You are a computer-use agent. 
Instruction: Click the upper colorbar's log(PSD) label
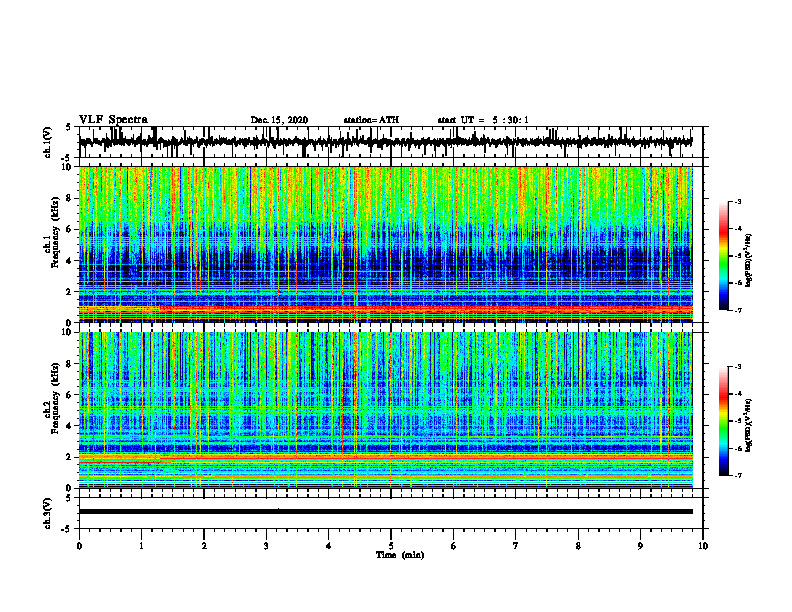[x=749, y=260]
